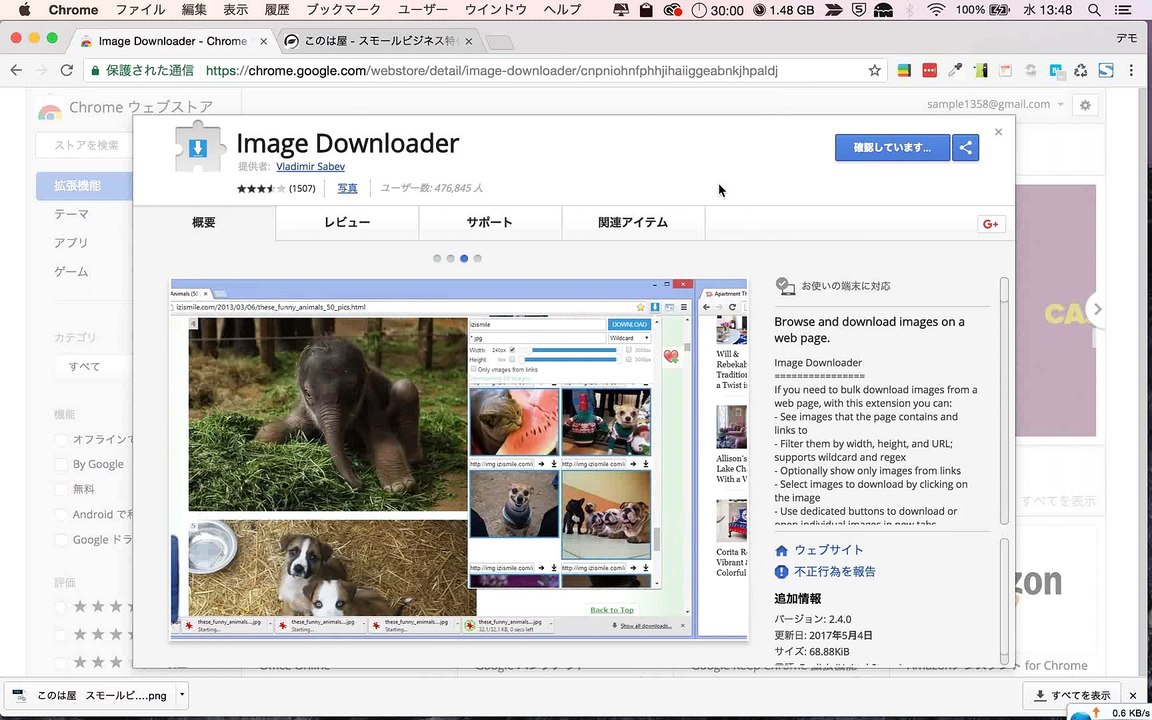Open the すべて category dropdown
This screenshot has height=720, width=1152.
(93, 366)
